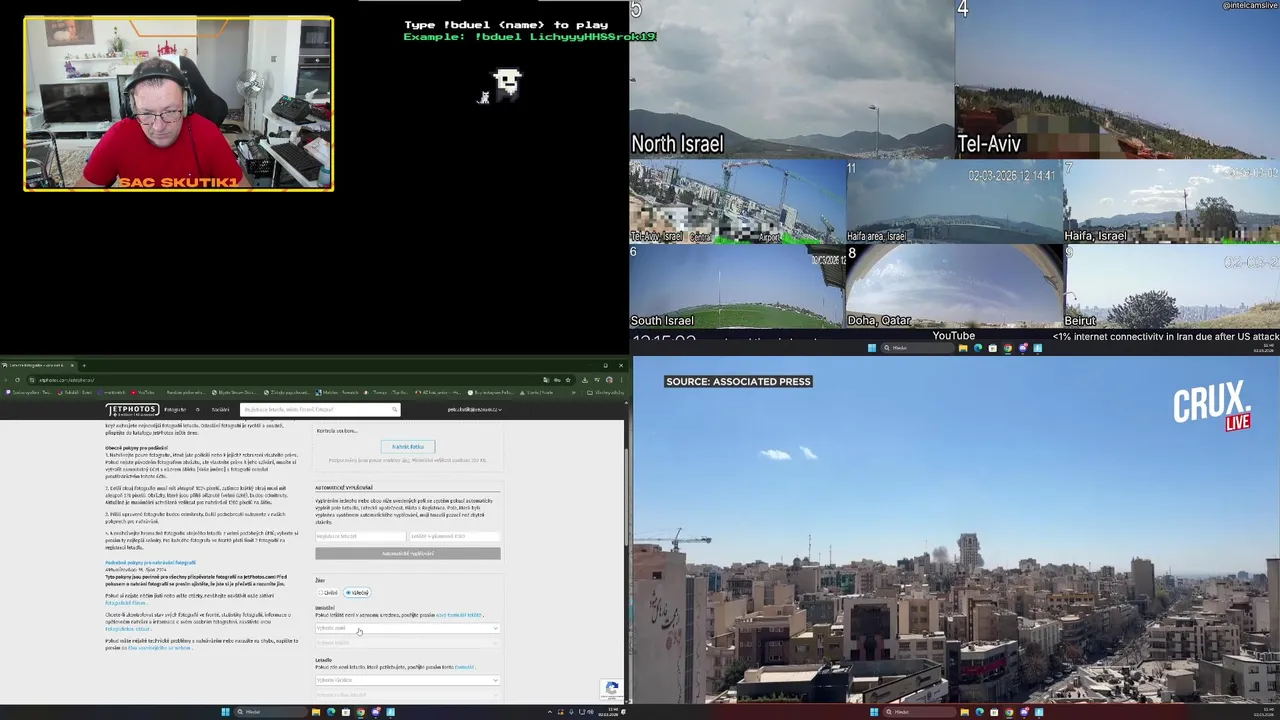
Task: Open Microsoft Edge on lower-left taskbar
Action: tap(331, 712)
